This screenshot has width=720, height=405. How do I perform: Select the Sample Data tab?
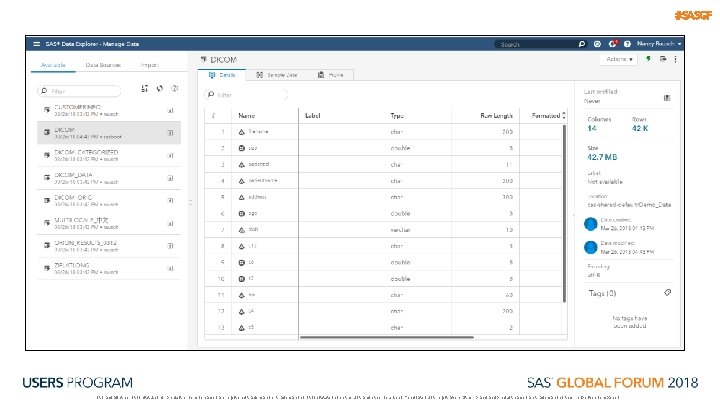[276, 75]
